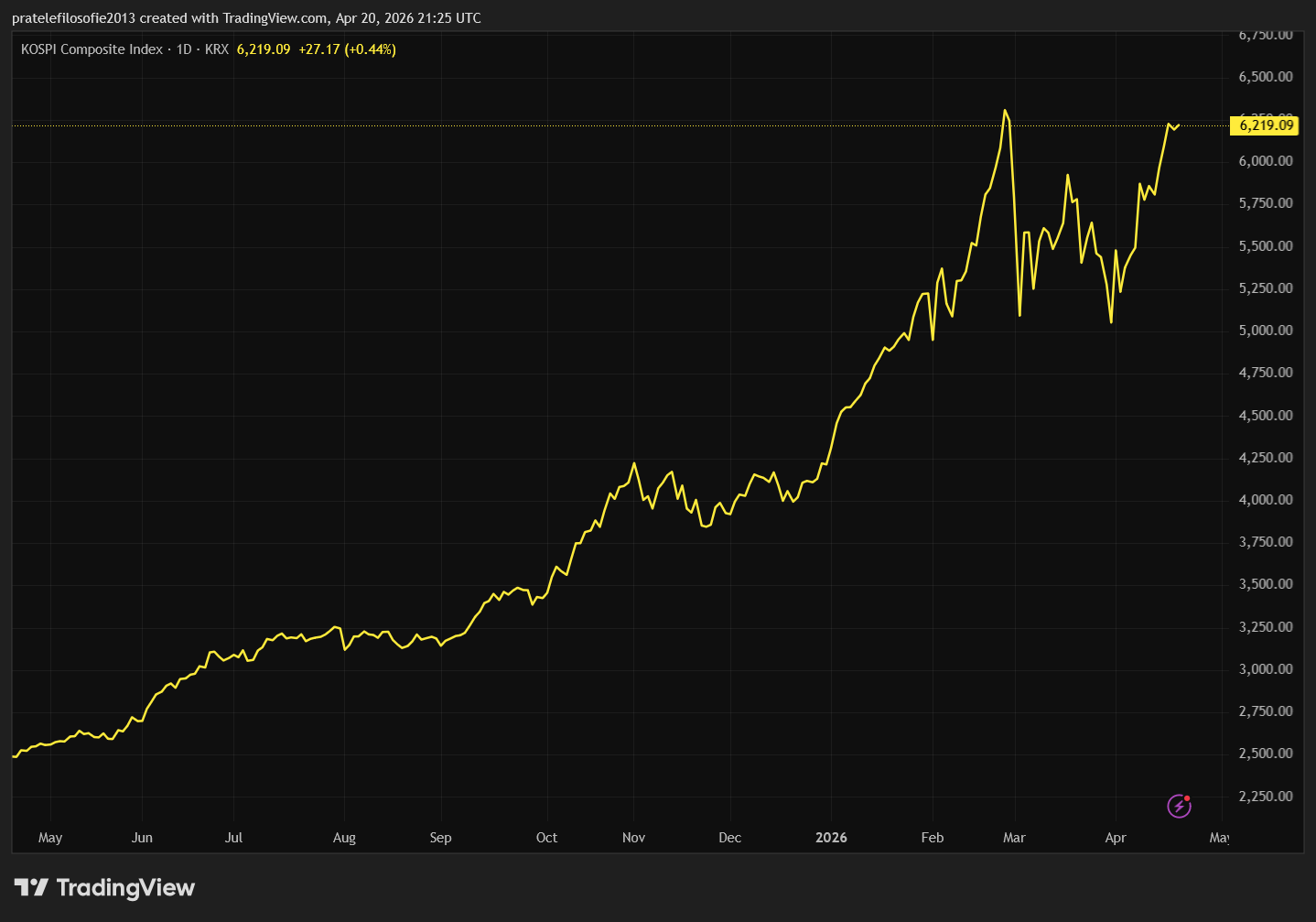Click the Nov label on time axis
Screen dimensions: 1316x922
tap(633, 838)
